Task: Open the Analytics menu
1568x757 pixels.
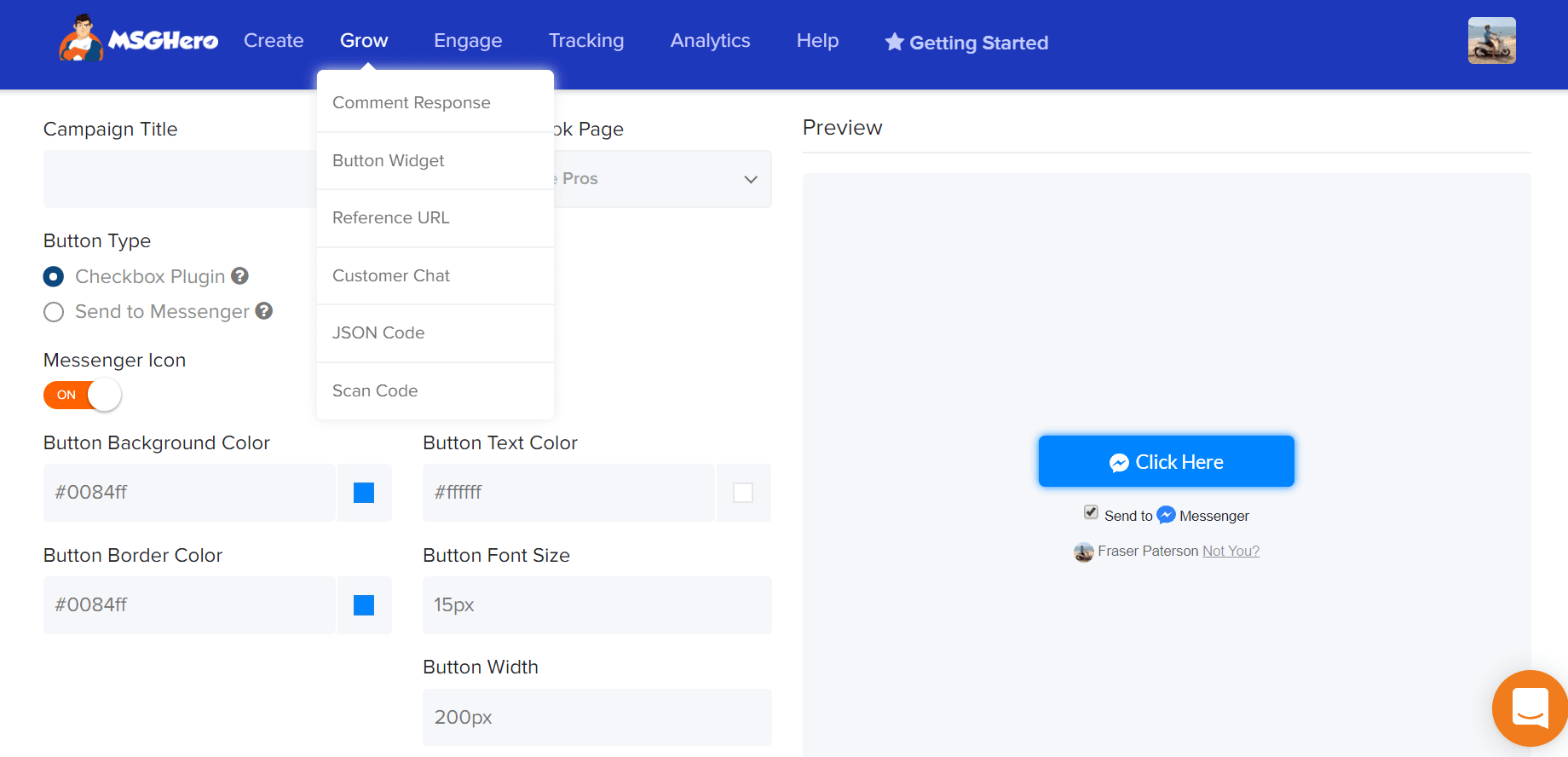Action: pyautogui.click(x=710, y=41)
